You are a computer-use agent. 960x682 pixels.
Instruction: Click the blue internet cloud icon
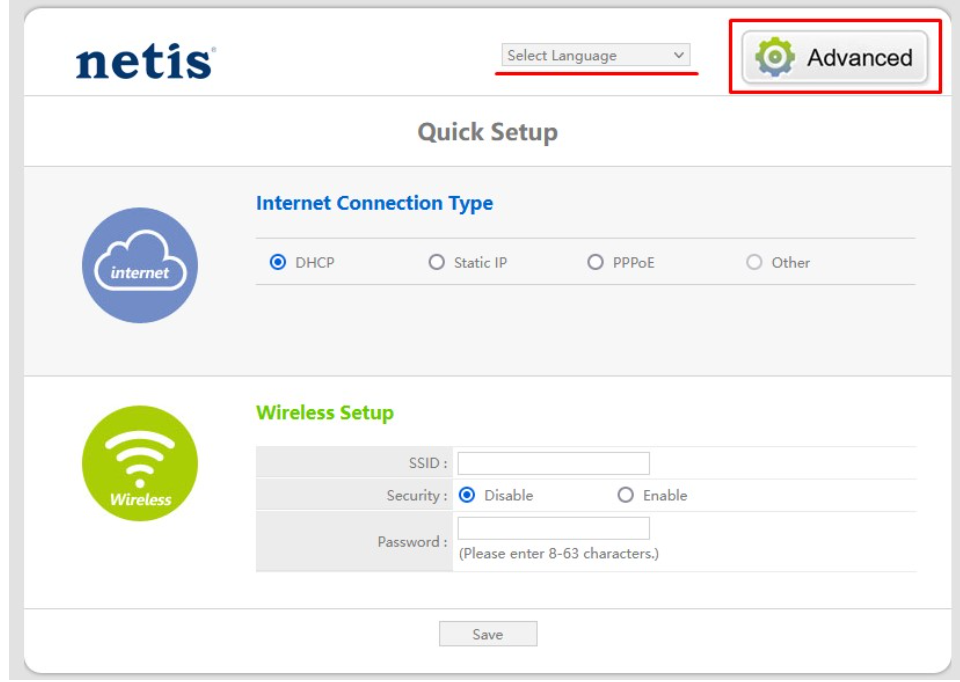point(140,265)
